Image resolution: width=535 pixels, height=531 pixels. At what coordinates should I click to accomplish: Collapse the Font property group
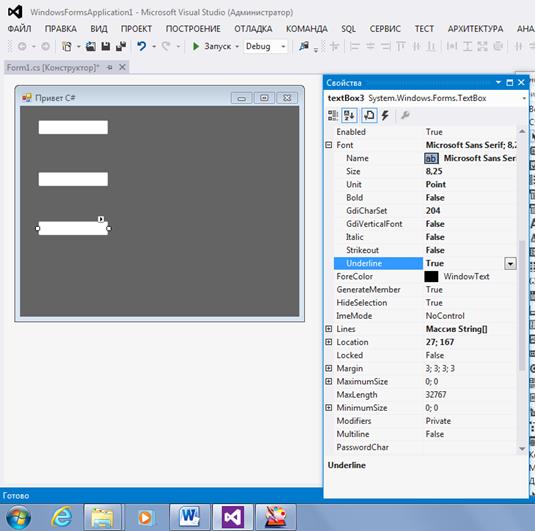pos(329,145)
